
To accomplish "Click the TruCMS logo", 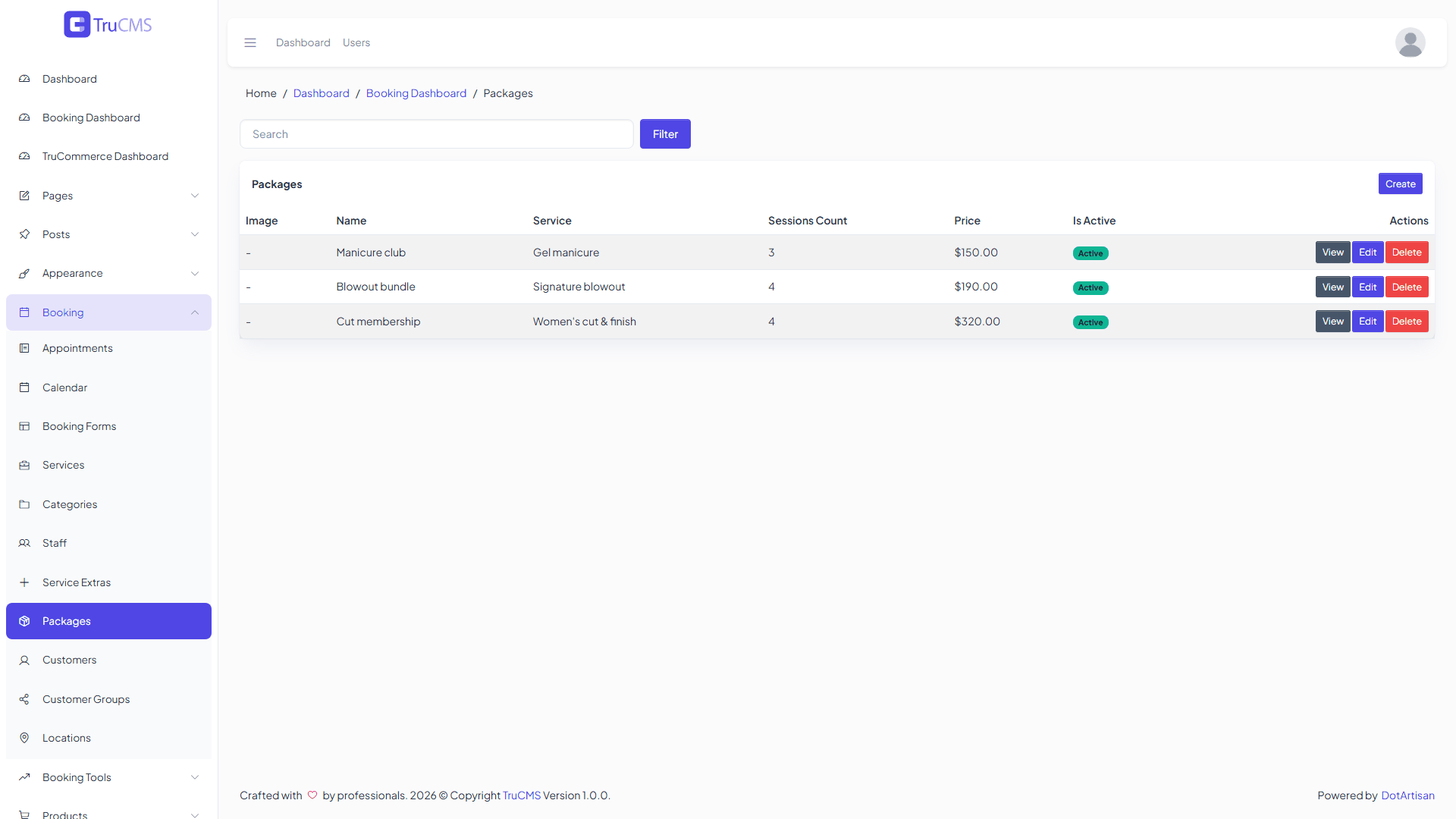I will click(x=108, y=24).
